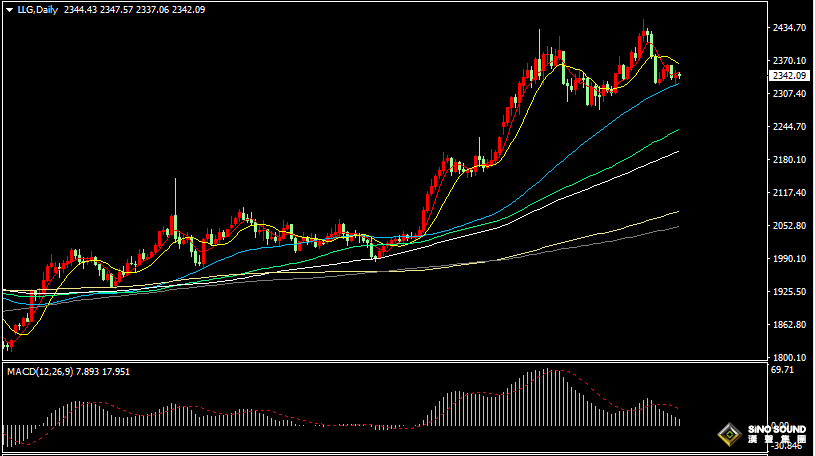Image resolution: width=816 pixels, height=456 pixels.
Task: Click the 2117.40 level on price scale
Action: (788, 193)
